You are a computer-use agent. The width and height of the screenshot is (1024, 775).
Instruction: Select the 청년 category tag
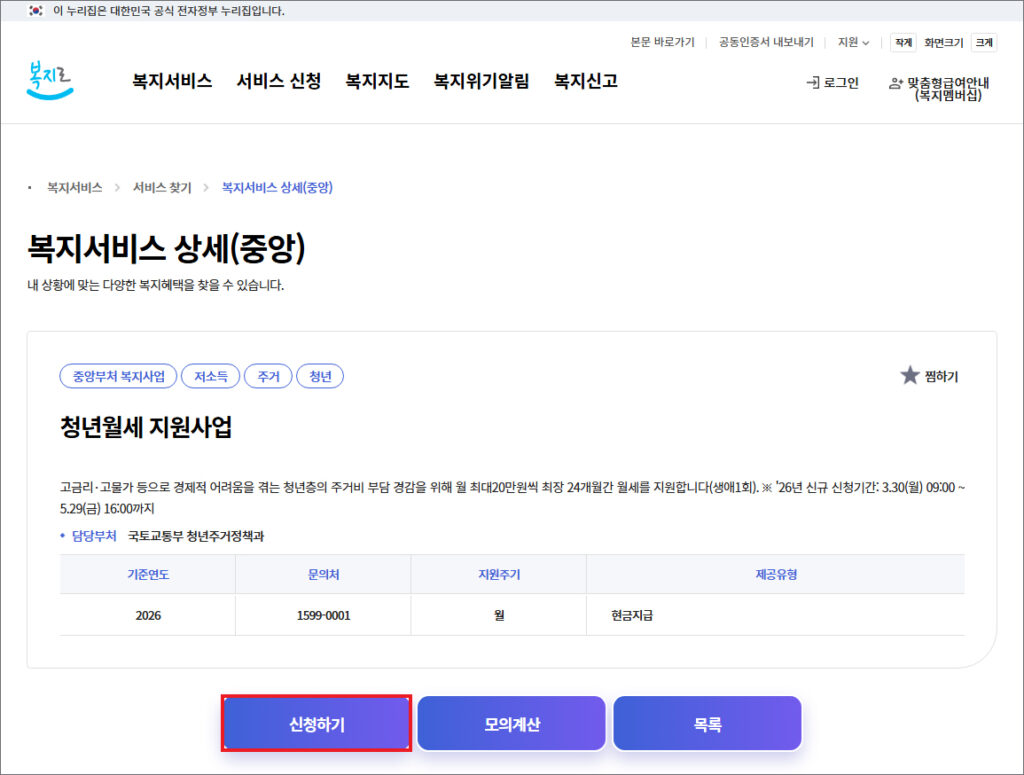tap(320, 376)
